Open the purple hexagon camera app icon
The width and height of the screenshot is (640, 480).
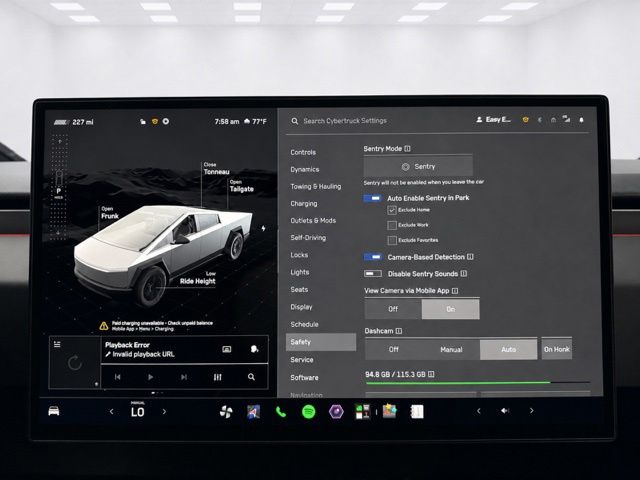click(x=336, y=412)
